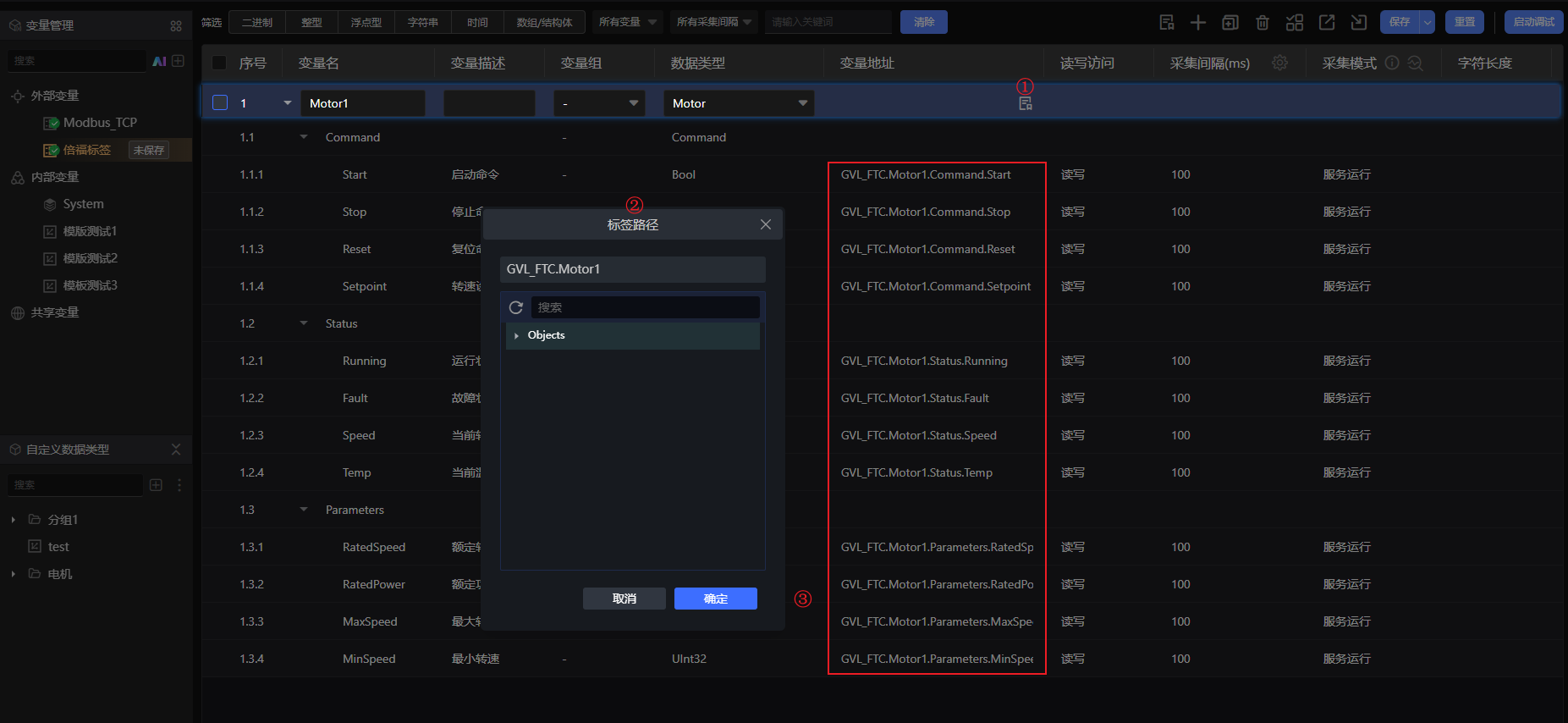Click the refresh icon in 标签路径 dialog

click(516, 307)
